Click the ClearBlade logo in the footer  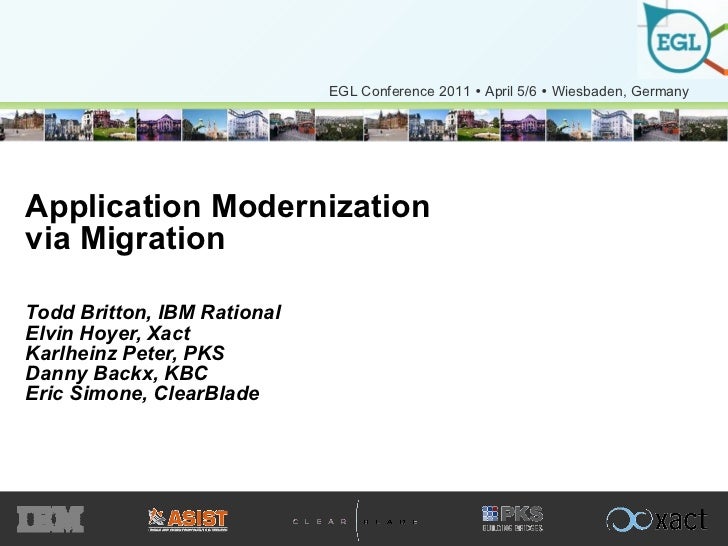pos(357,521)
